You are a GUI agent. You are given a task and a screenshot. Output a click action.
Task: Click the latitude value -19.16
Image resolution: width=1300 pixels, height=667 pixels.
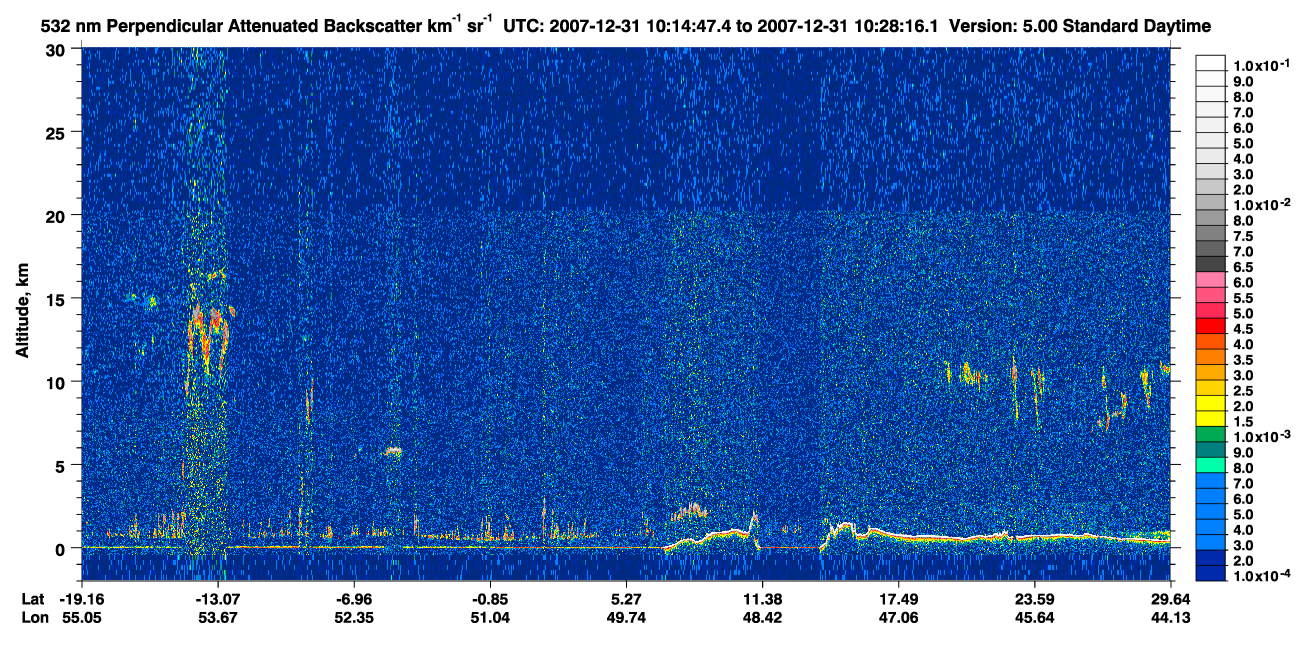[82, 600]
